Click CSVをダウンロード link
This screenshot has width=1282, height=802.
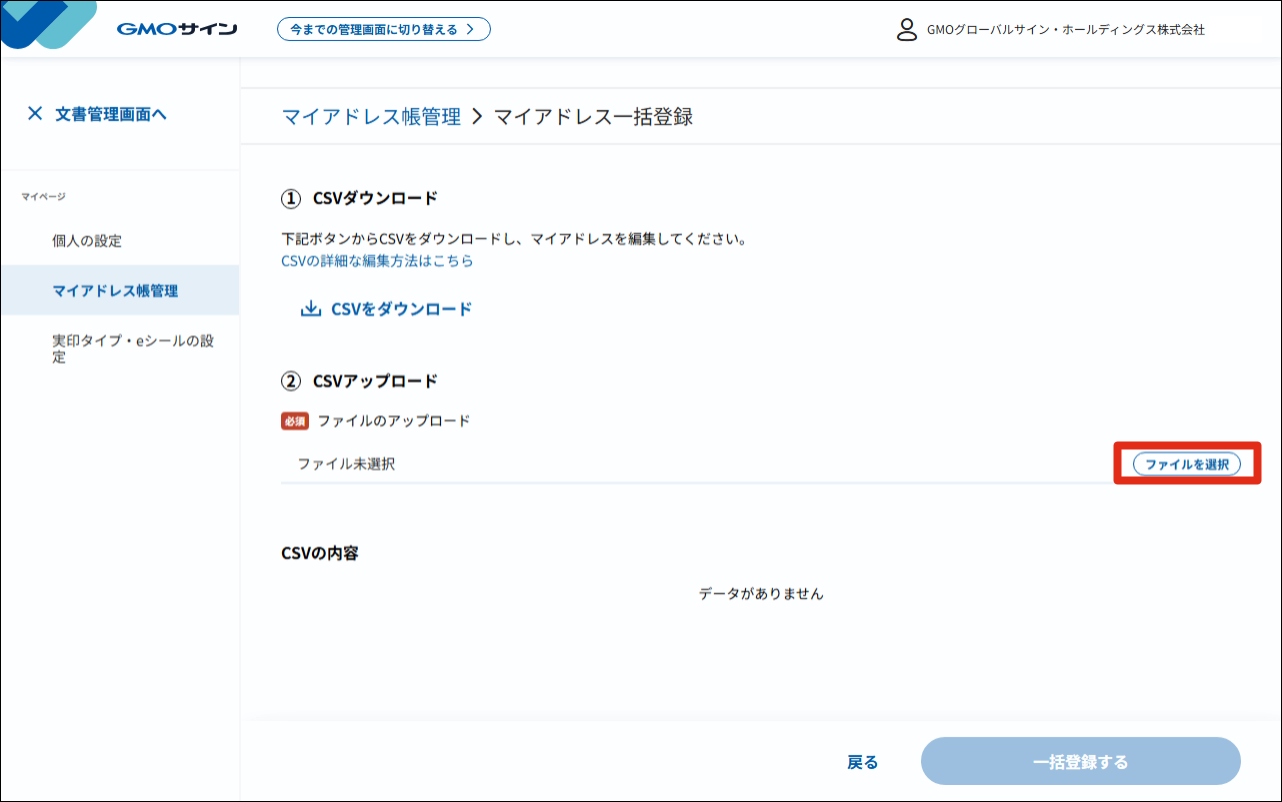point(386,309)
